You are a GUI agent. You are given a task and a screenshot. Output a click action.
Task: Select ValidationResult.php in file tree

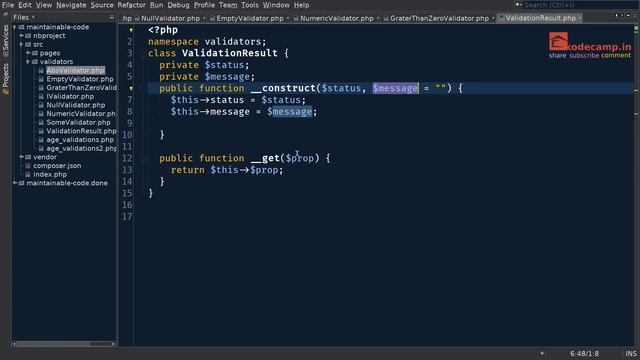click(x=81, y=131)
